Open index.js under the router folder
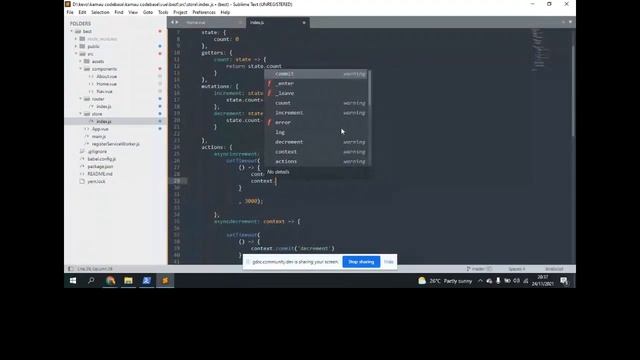640x360 pixels. click(104, 106)
